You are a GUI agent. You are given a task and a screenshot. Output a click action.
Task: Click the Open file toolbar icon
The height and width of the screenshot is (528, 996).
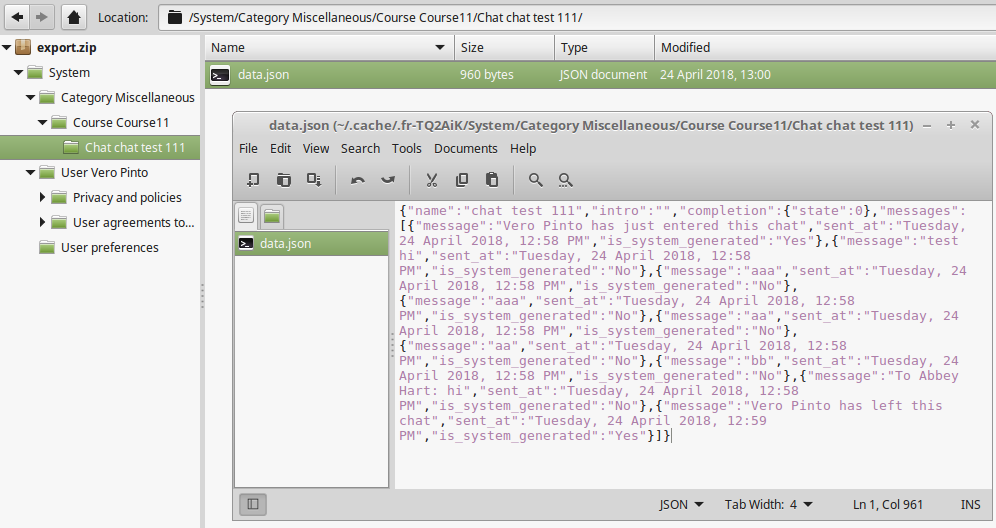[x=283, y=180]
